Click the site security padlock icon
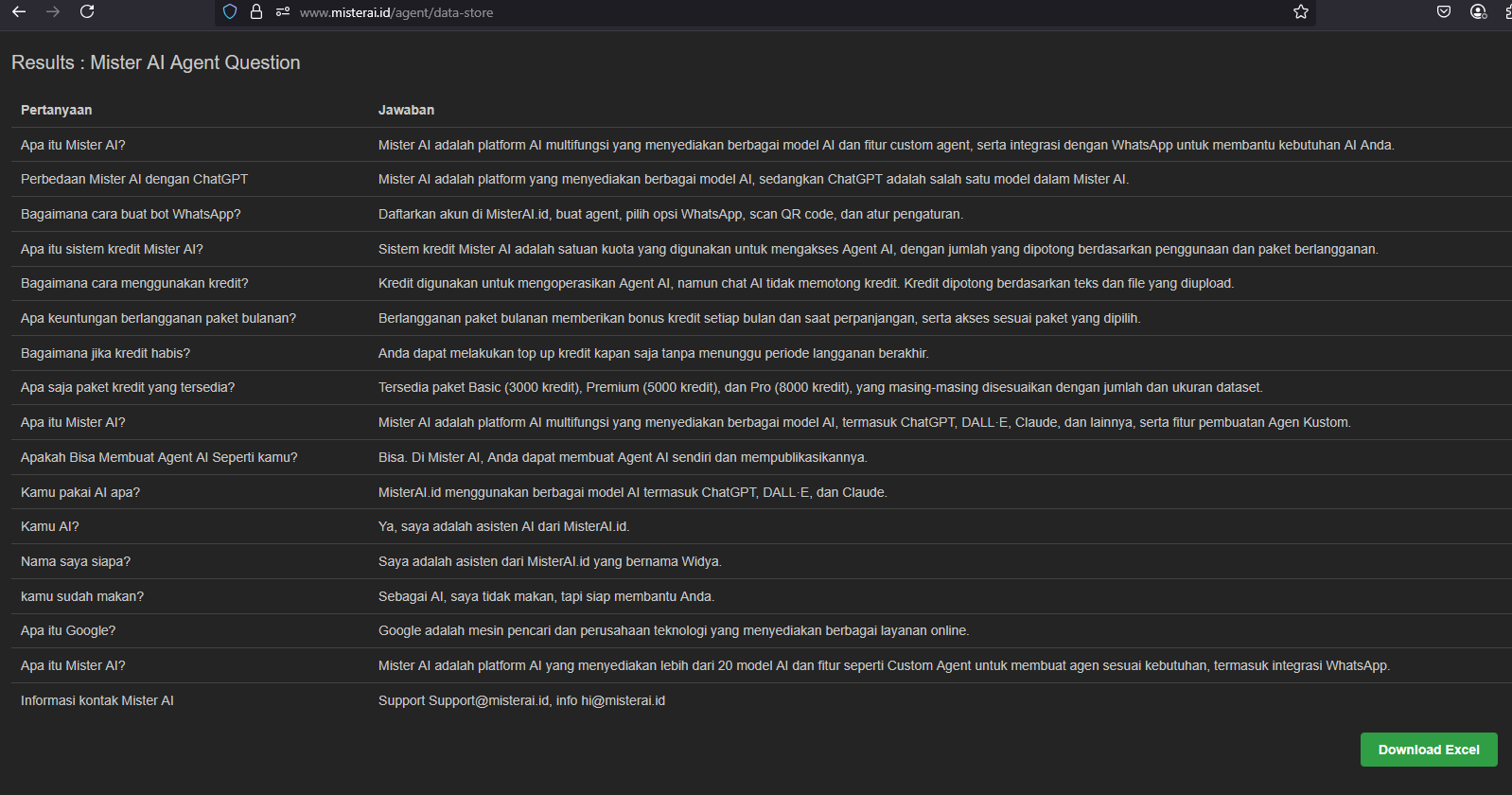The image size is (1512, 795). tap(256, 12)
